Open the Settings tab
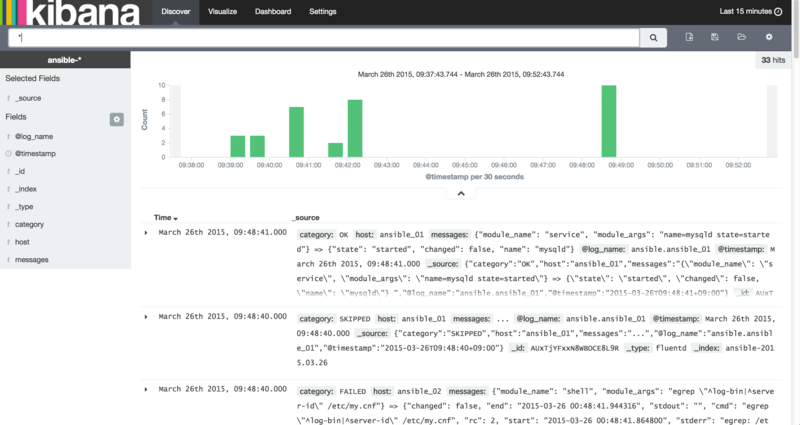 [x=322, y=12]
